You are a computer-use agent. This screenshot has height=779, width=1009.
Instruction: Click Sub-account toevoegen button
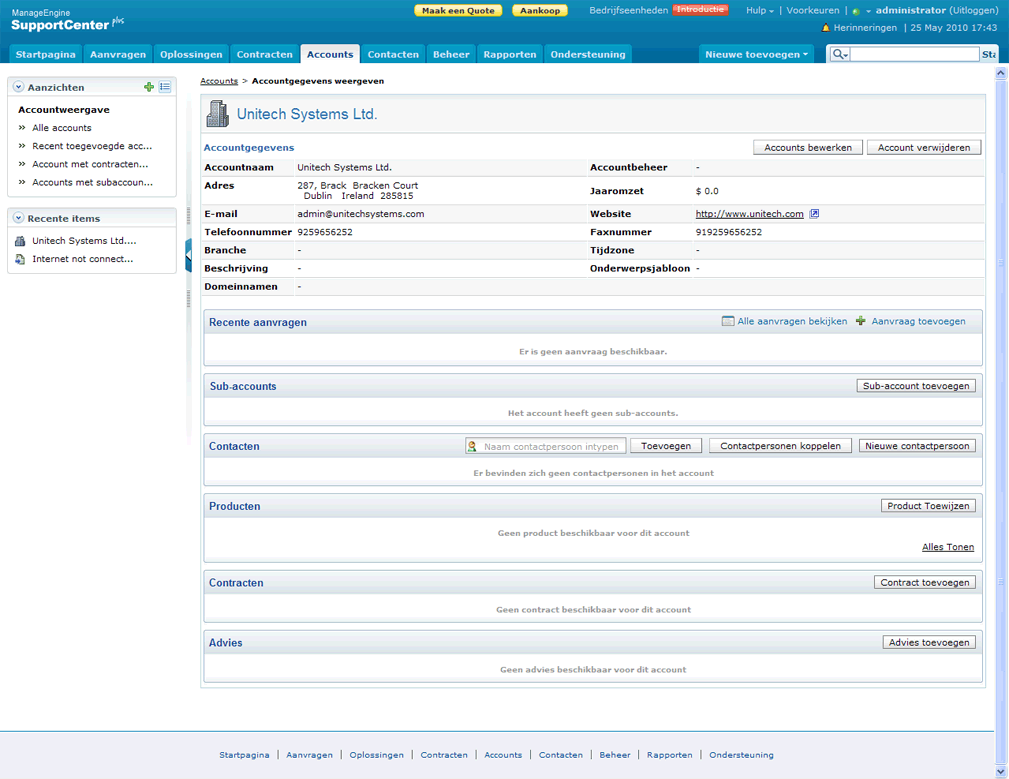point(916,386)
